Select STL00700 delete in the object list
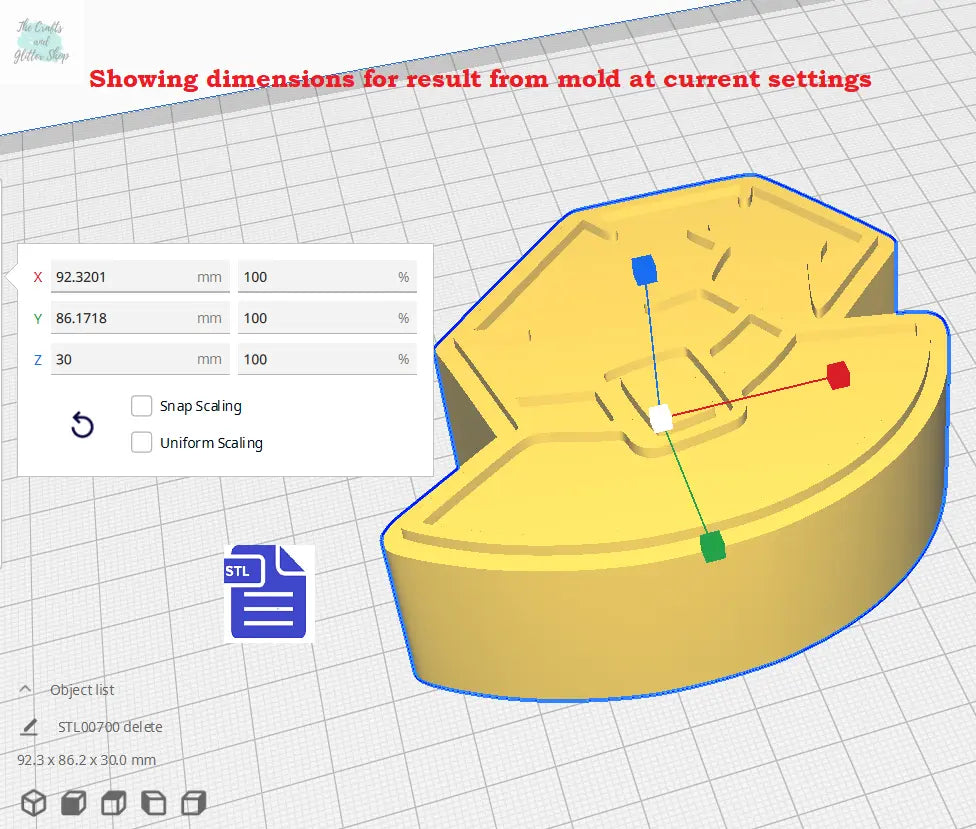976x829 pixels. pos(110,727)
